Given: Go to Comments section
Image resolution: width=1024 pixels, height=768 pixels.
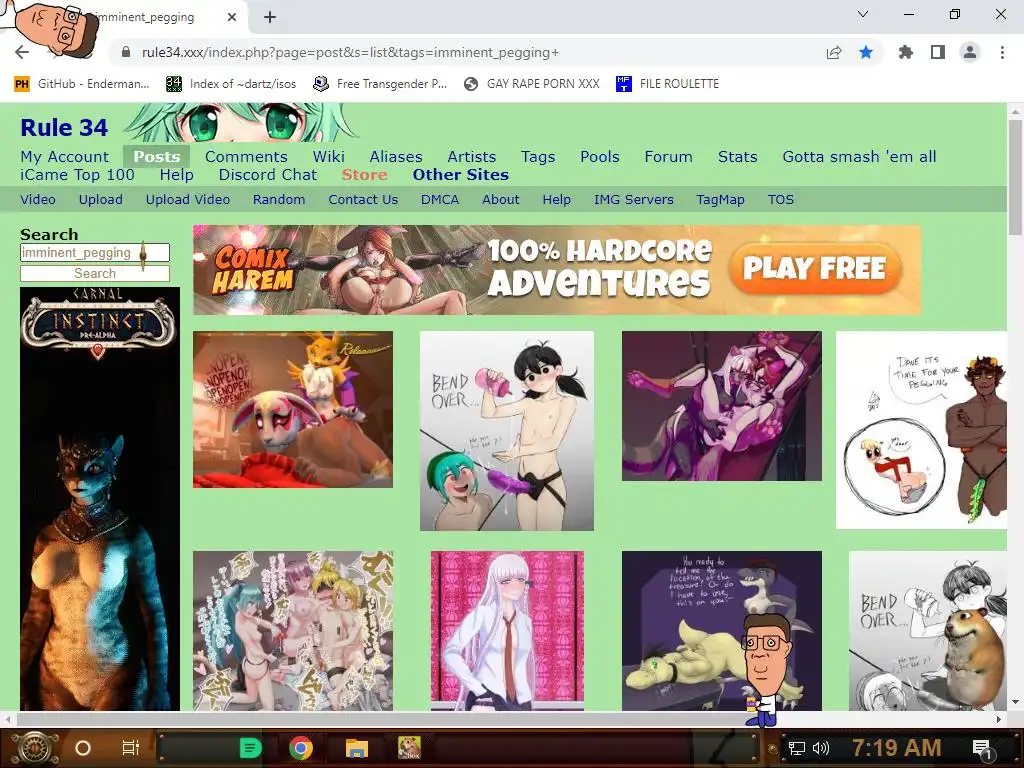Looking at the screenshot, I should point(246,157).
